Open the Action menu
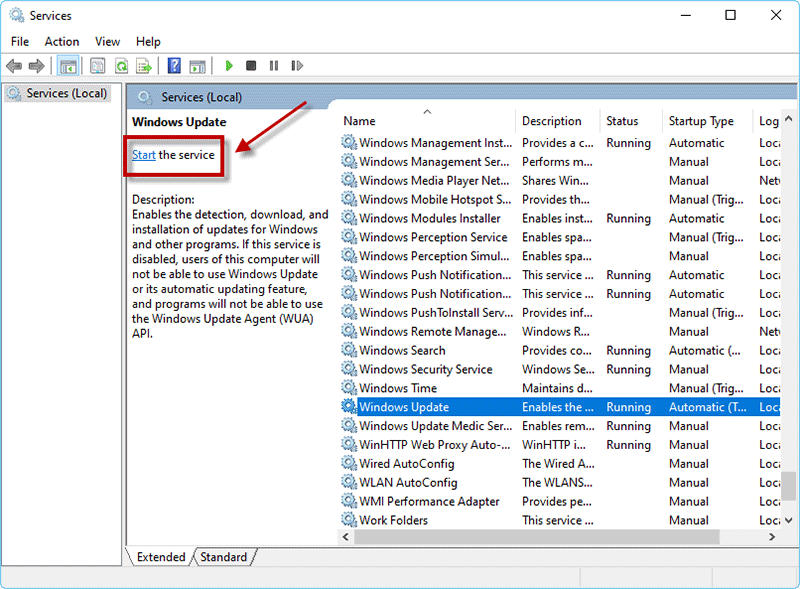Viewport: 800px width, 589px height. tap(62, 41)
